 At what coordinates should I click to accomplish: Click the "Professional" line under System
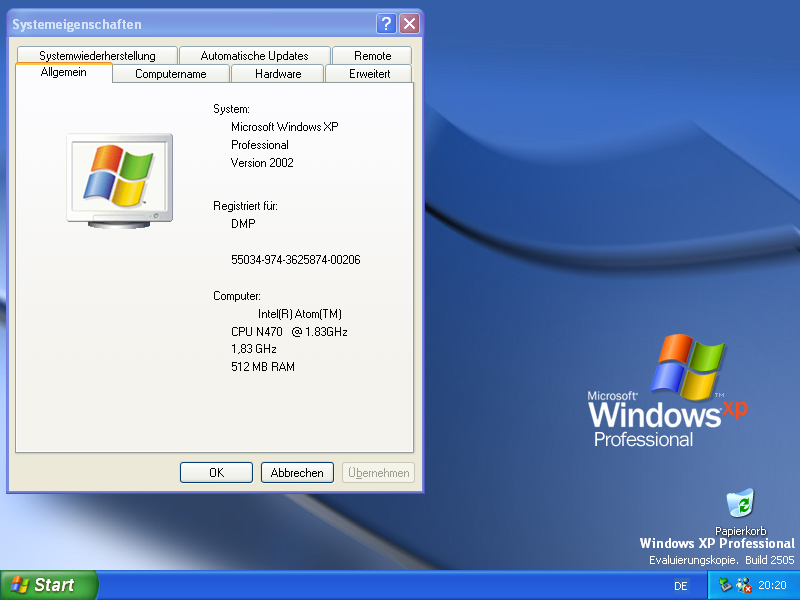pos(260,145)
